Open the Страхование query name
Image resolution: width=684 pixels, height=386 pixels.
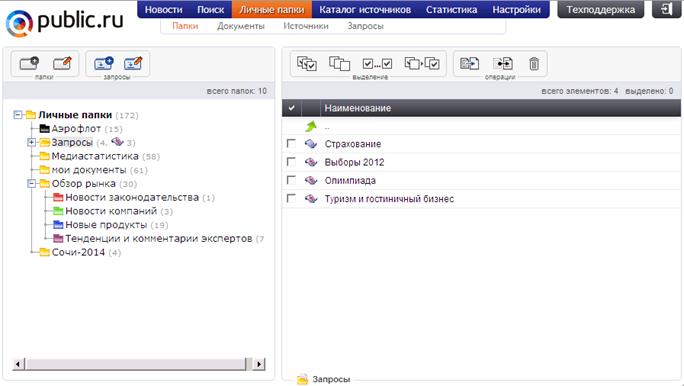[x=353, y=144]
